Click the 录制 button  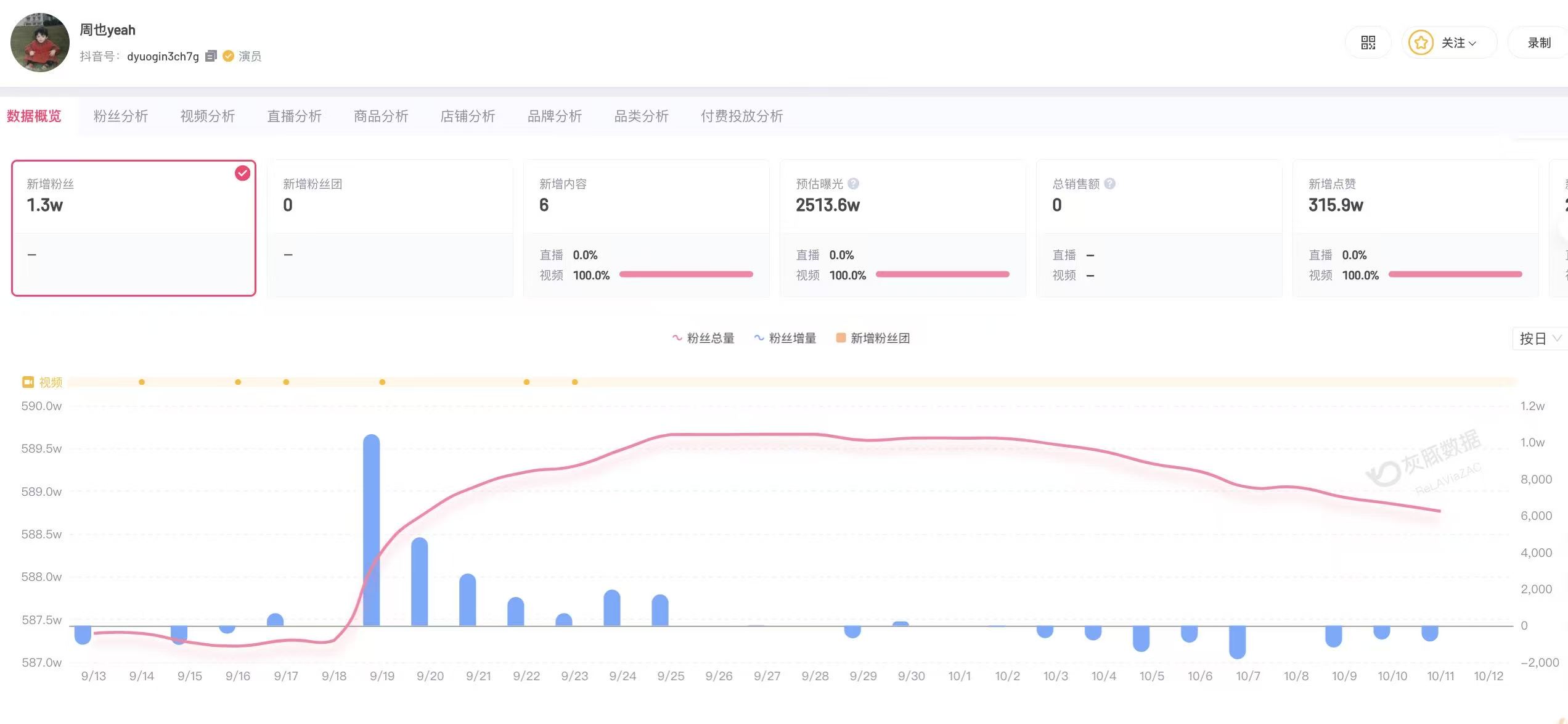[x=1539, y=43]
